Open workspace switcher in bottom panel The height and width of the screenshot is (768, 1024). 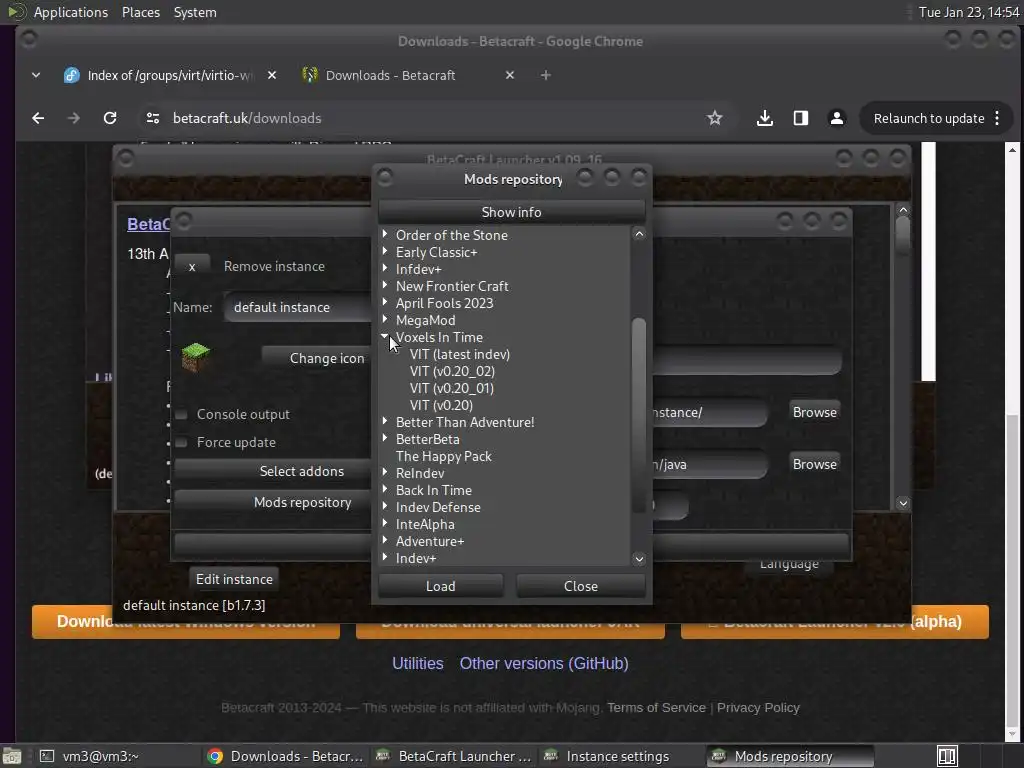pos(948,756)
